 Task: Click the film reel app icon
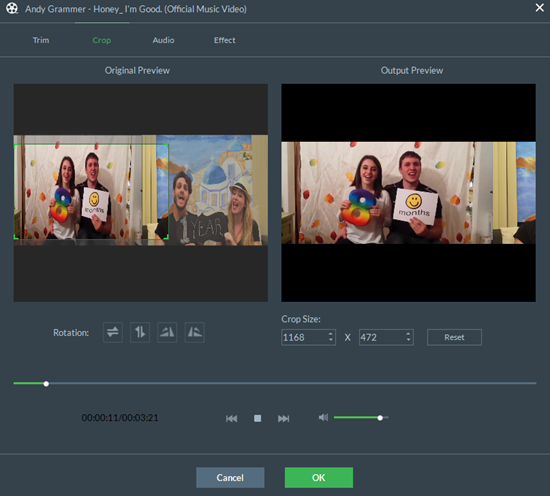pos(12,8)
